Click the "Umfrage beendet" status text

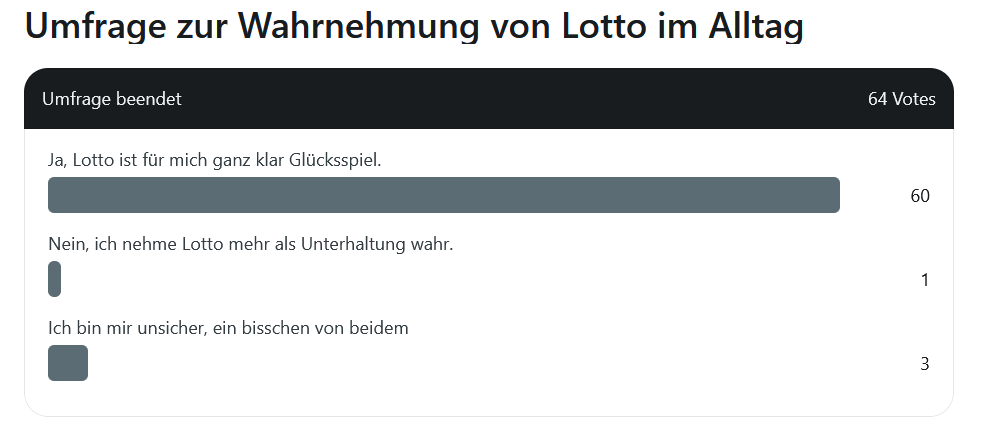(x=112, y=99)
